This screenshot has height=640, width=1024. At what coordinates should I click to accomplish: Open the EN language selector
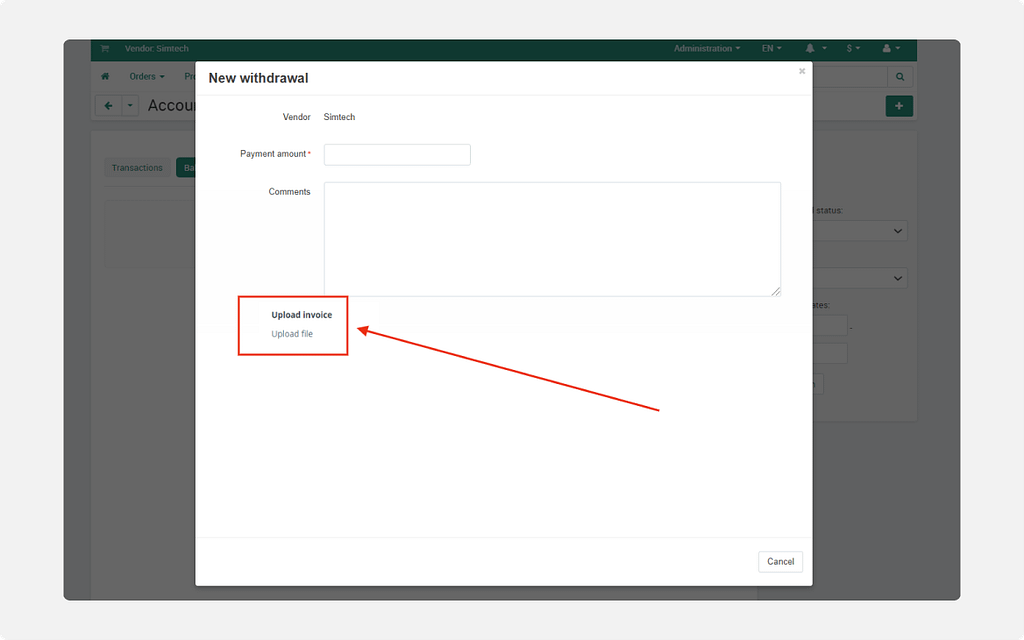pyautogui.click(x=771, y=49)
